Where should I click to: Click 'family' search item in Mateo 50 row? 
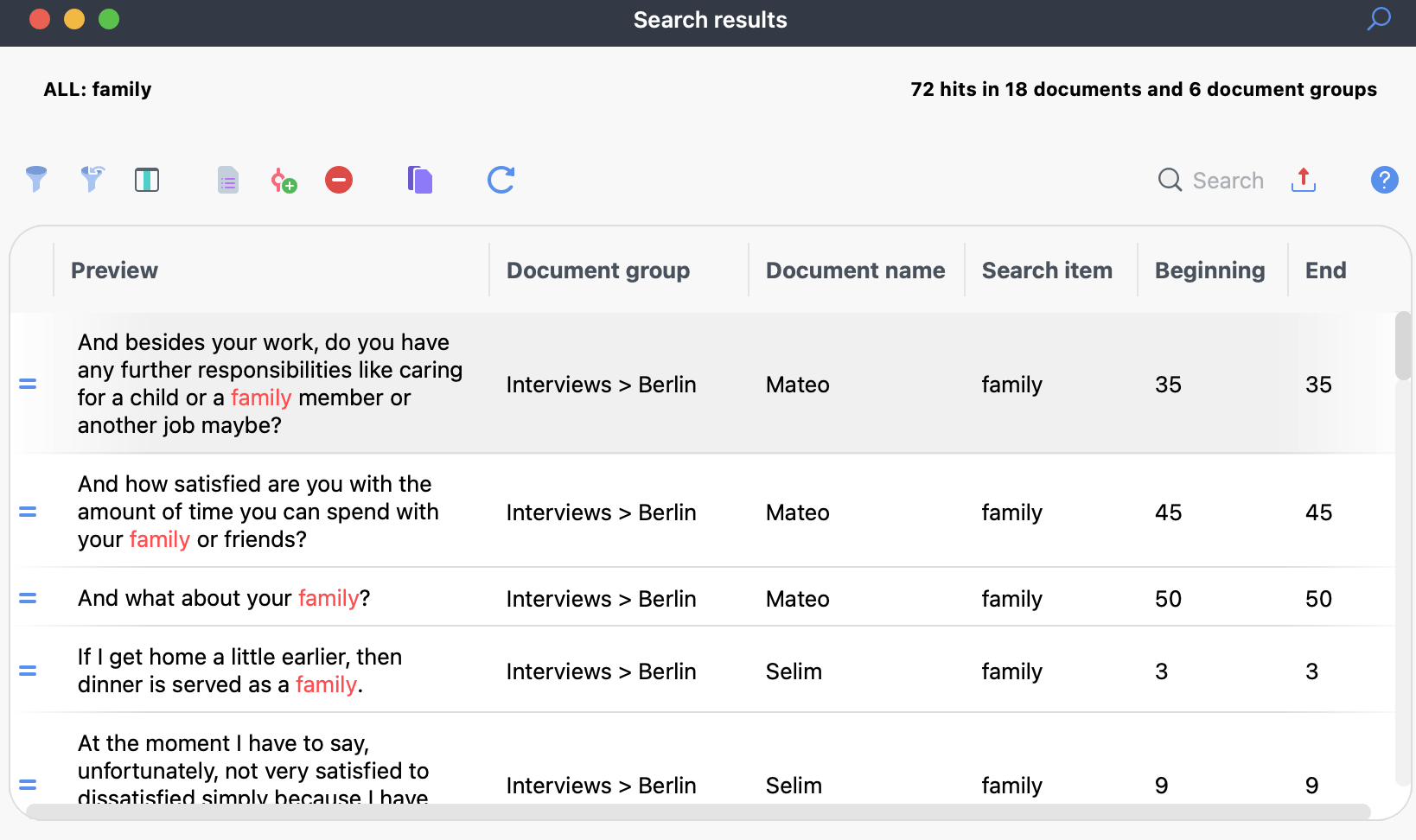[x=1012, y=599]
